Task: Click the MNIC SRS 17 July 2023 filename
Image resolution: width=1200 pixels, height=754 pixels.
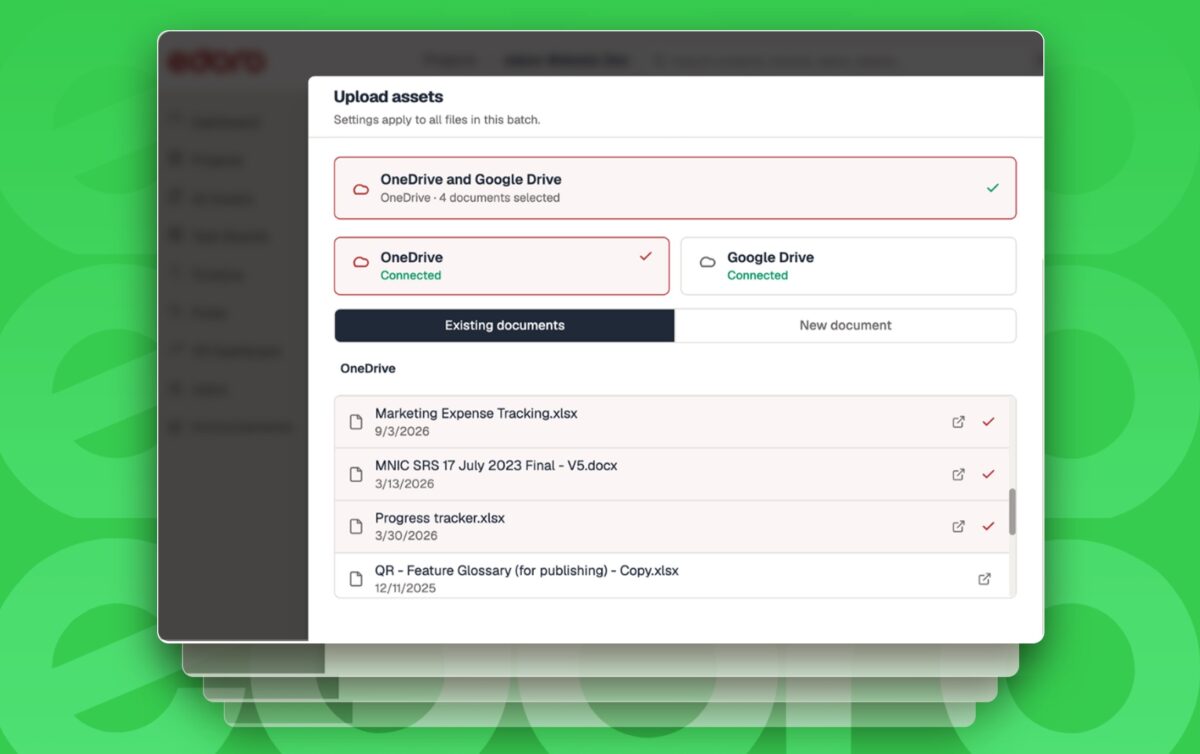Action: click(496, 466)
